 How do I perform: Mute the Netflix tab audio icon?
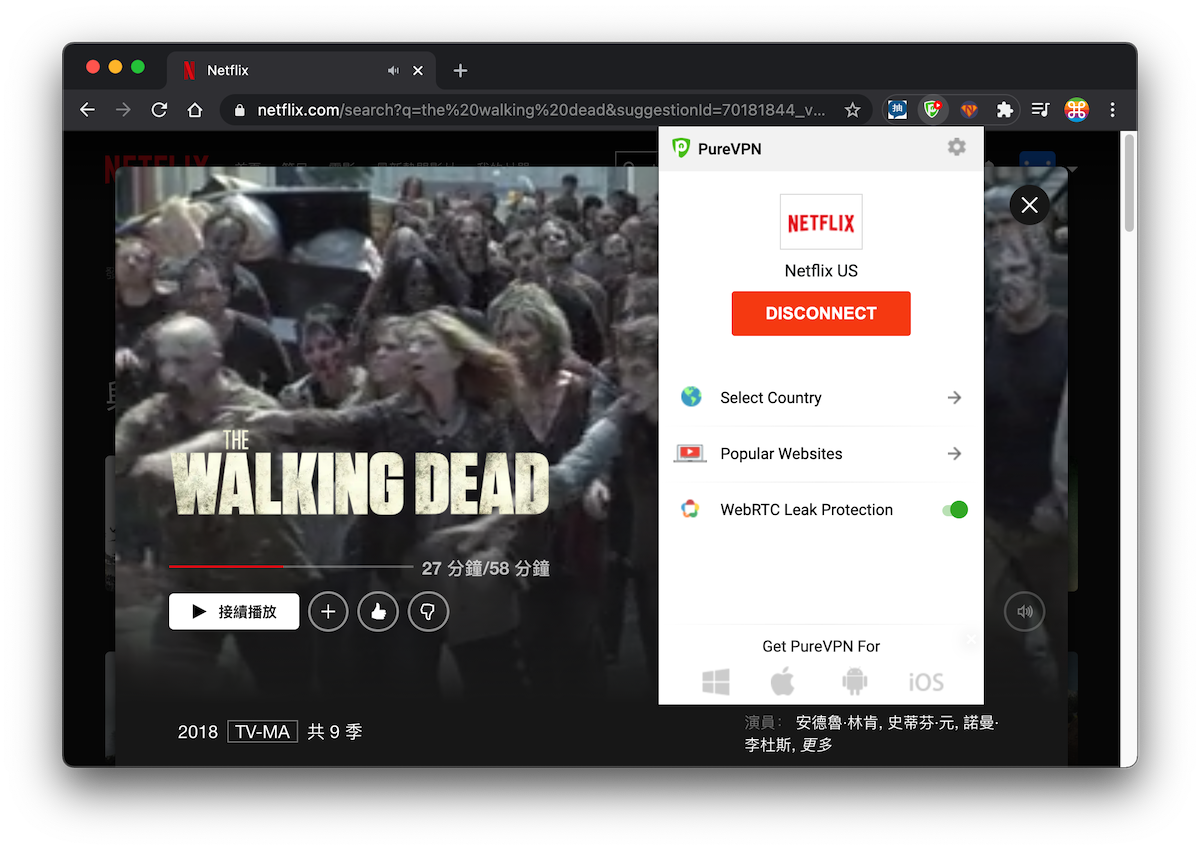[393, 71]
